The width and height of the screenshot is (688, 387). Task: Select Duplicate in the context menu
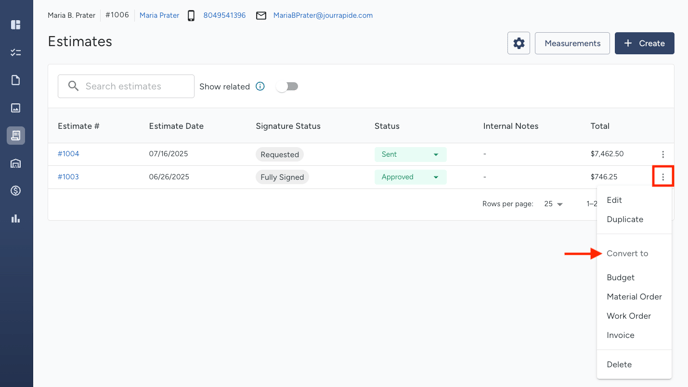coord(625,219)
